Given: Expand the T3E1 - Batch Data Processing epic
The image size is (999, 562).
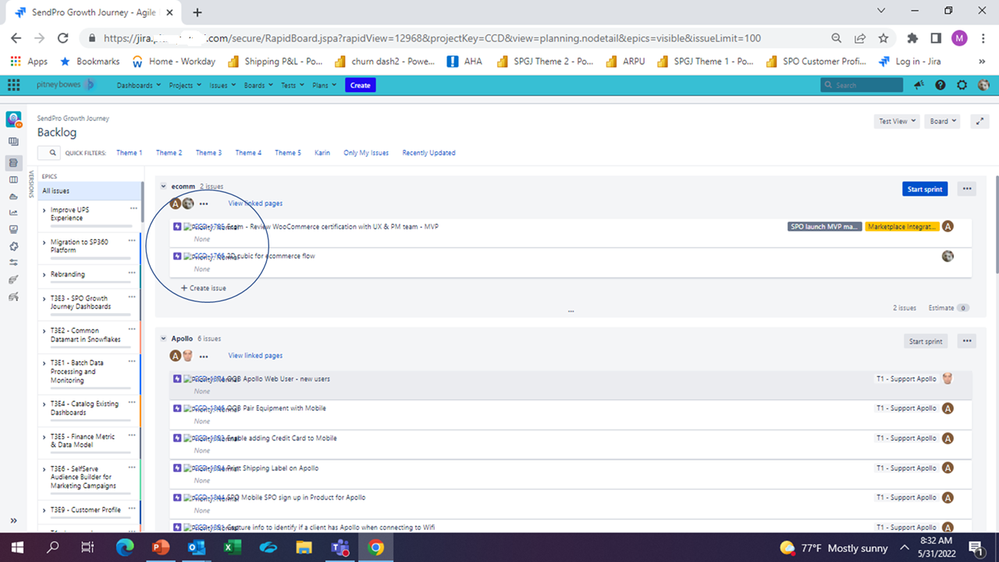Looking at the screenshot, I should (44, 363).
